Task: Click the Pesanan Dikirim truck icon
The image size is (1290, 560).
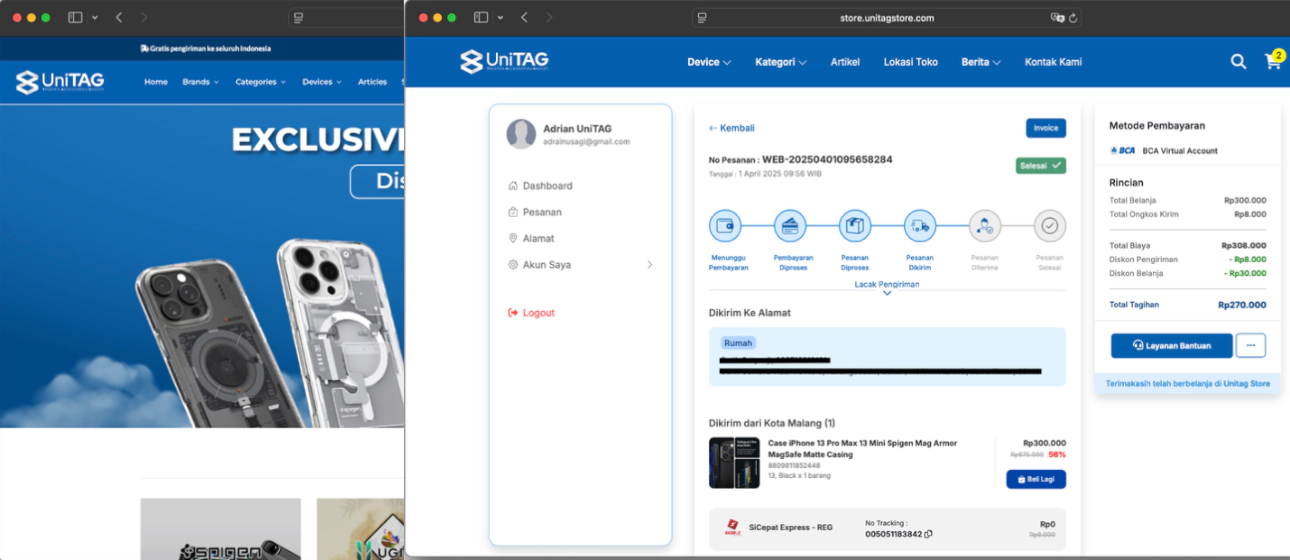Action: [920, 226]
